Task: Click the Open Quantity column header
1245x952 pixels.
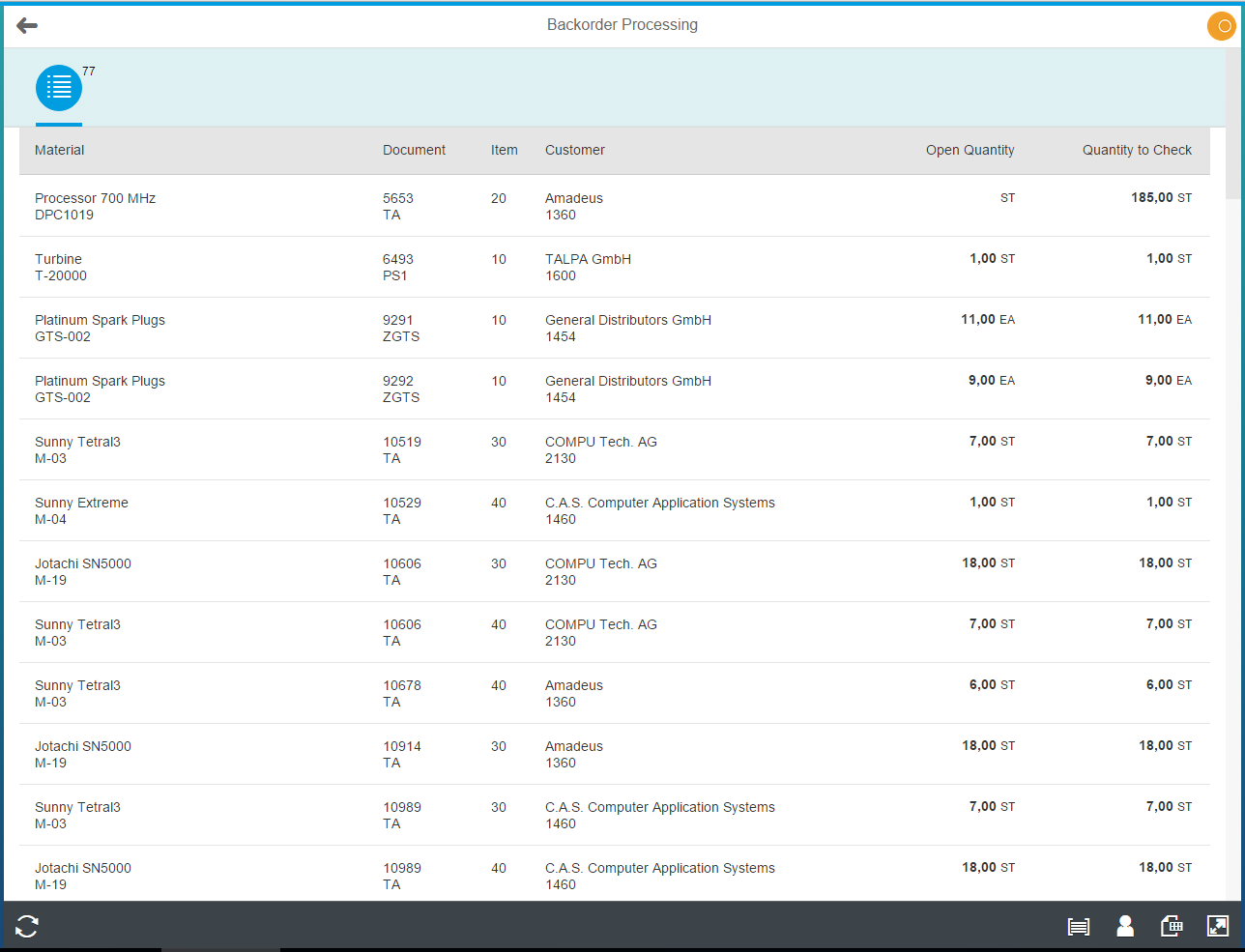Action: pyautogui.click(x=970, y=150)
